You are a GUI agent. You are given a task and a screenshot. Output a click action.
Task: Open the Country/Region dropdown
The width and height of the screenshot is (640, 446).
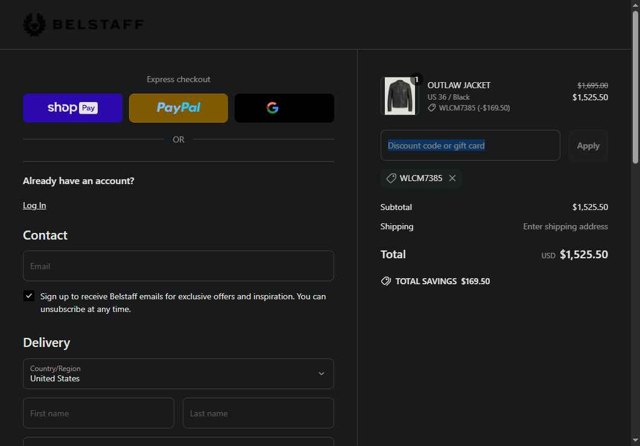click(178, 373)
